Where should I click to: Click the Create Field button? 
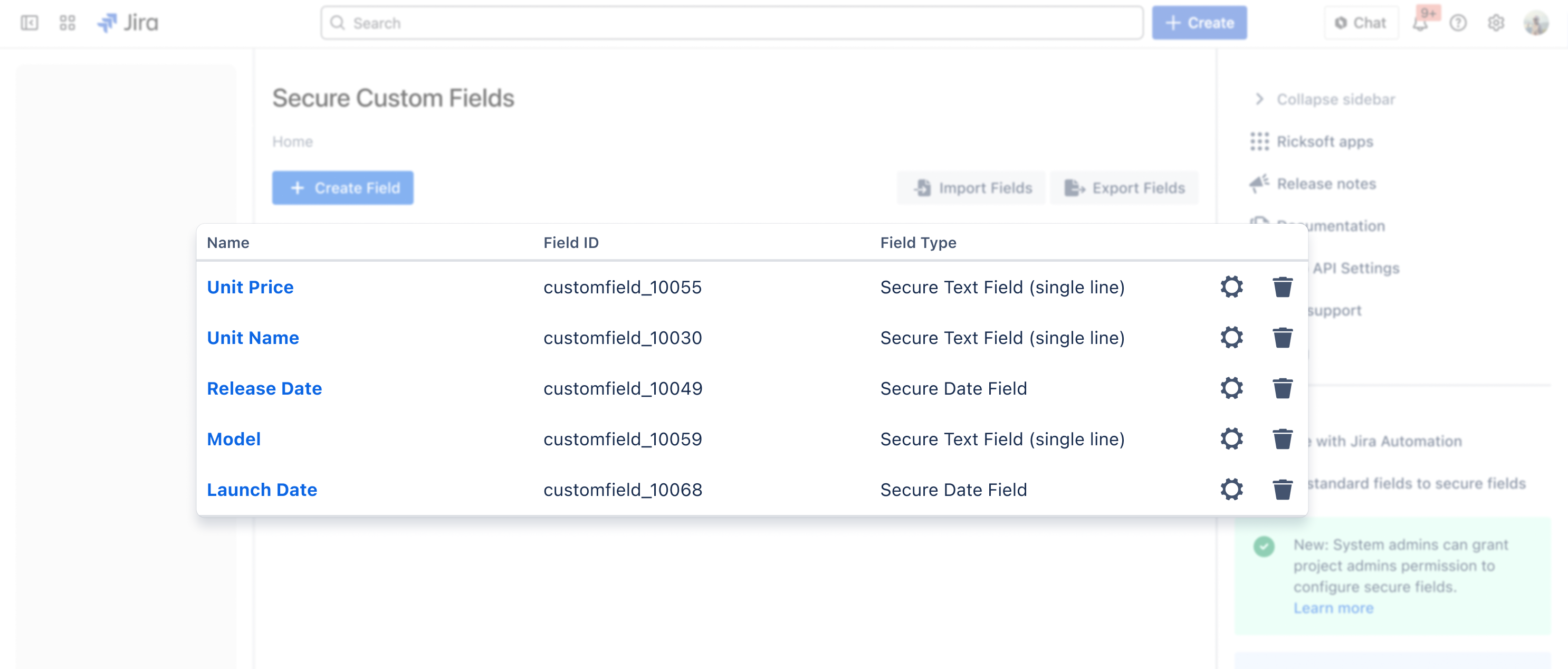pos(343,187)
